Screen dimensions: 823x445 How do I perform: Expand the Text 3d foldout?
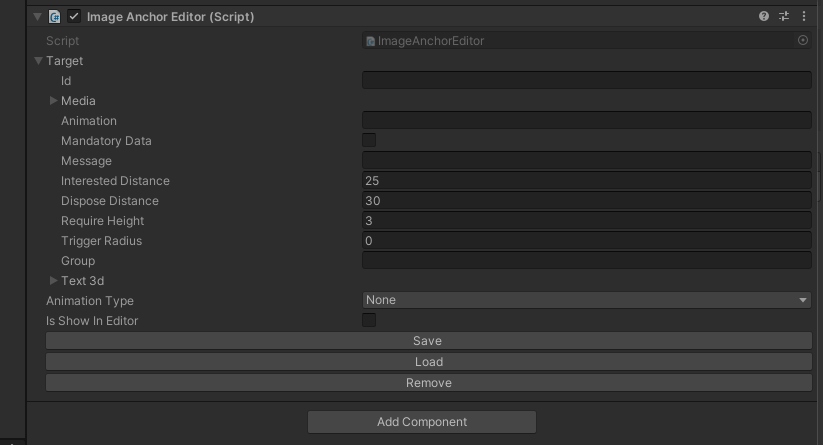click(x=54, y=281)
